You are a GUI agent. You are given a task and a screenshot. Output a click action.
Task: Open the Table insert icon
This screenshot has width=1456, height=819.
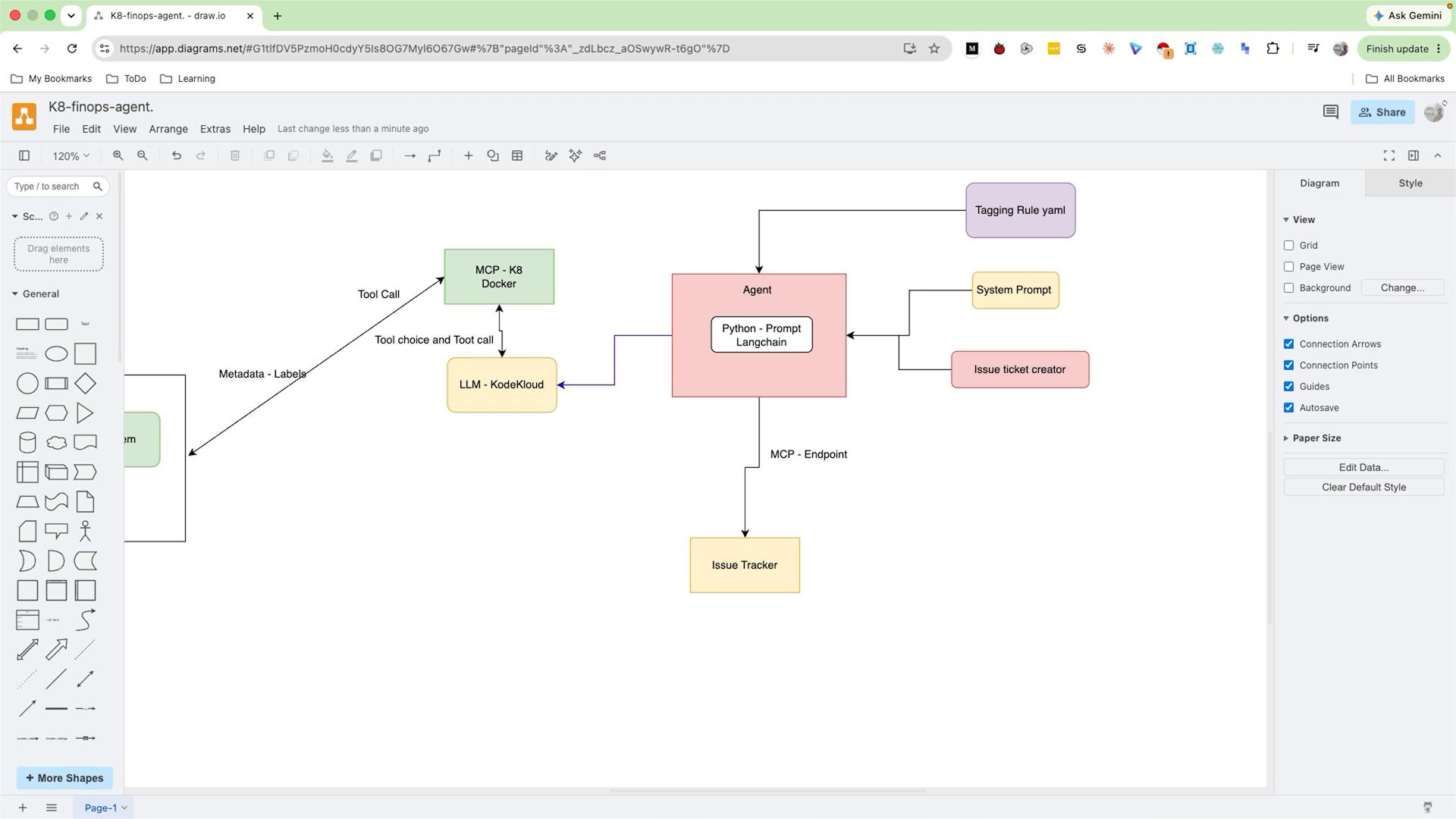point(517,155)
